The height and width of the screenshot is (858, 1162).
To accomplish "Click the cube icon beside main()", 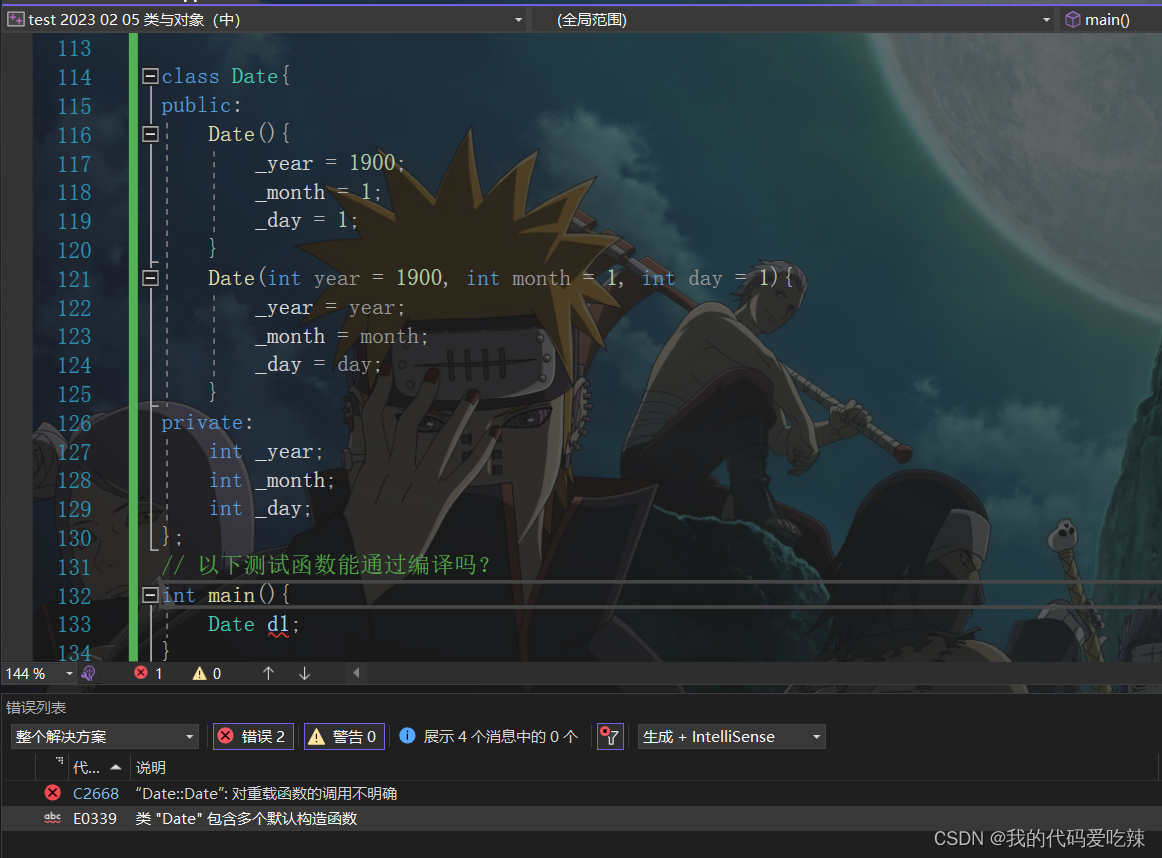I will tap(1073, 19).
